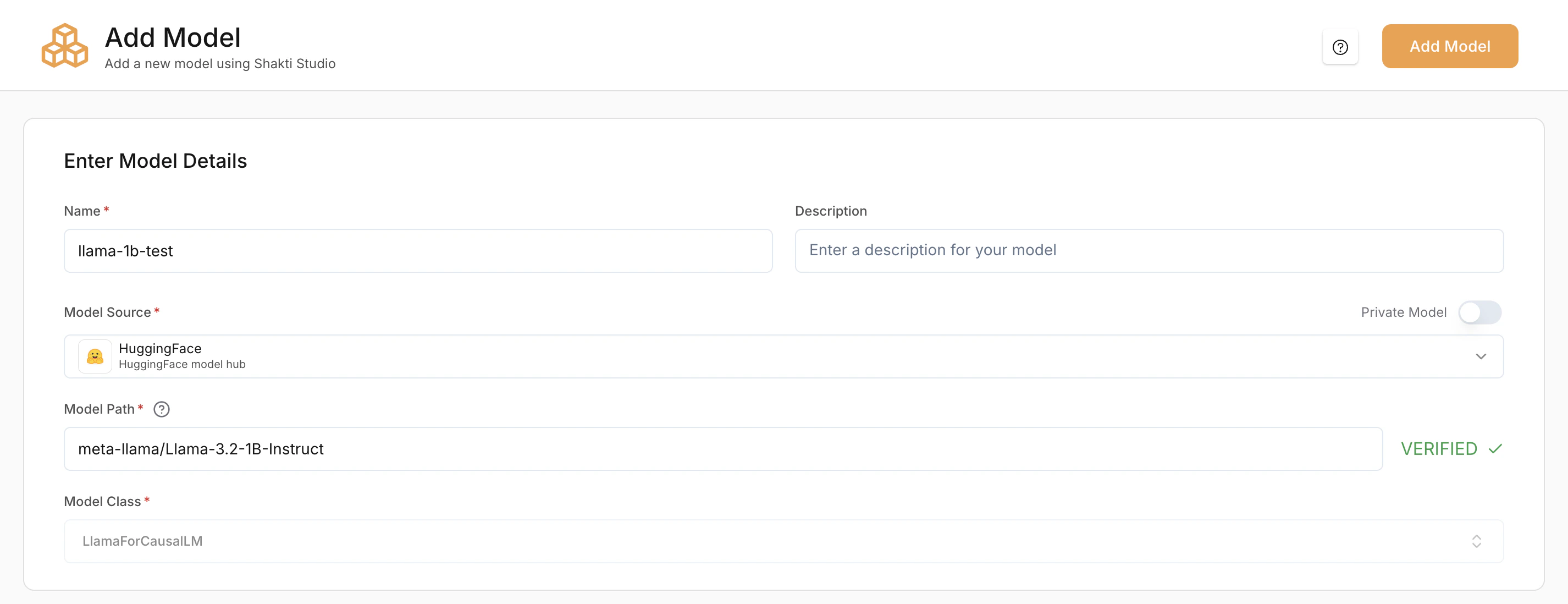Open the help icon in the top bar
Screen dimensions: 1568x604
click(1340, 46)
